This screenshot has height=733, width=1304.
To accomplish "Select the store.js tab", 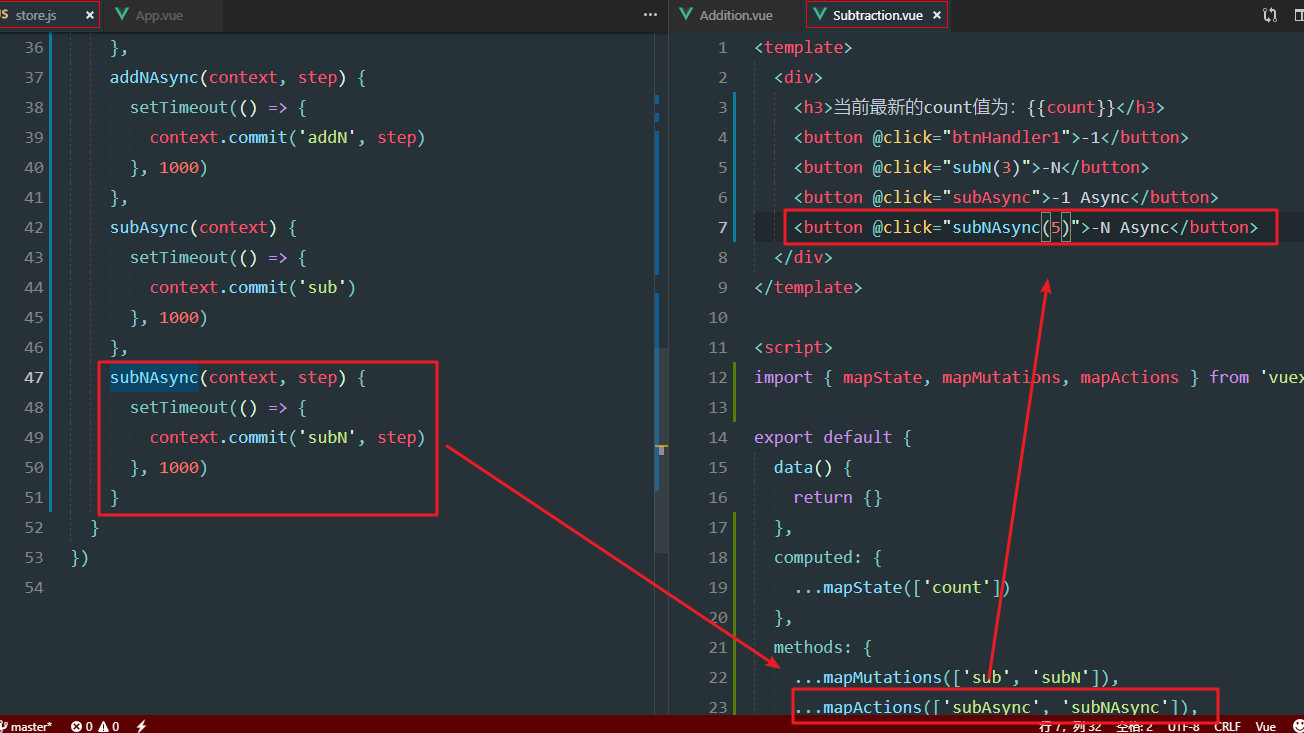I will pyautogui.click(x=40, y=16).
